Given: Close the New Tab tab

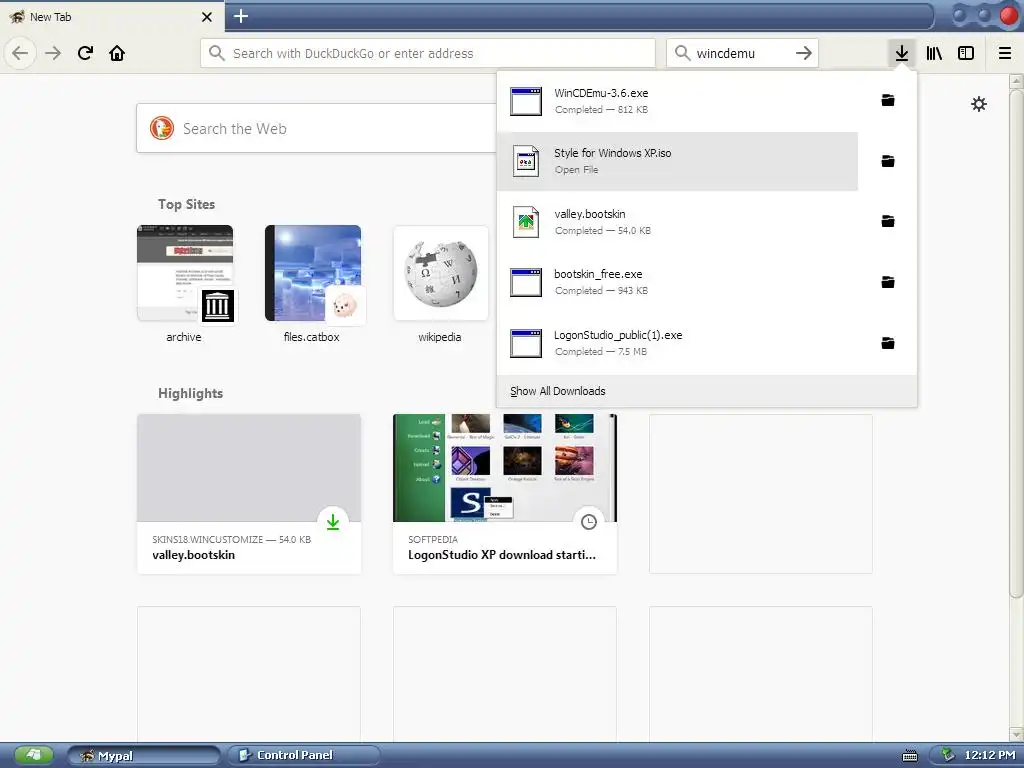Looking at the screenshot, I should click(207, 17).
